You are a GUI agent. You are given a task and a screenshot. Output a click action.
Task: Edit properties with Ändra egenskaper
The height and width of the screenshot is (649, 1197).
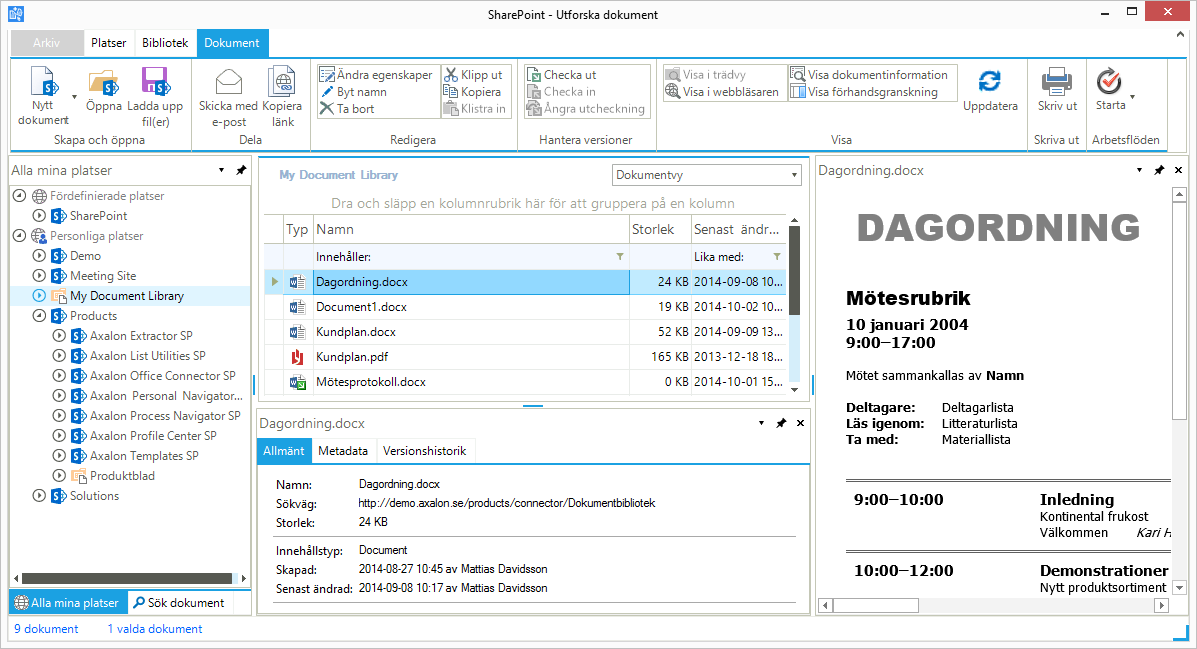pos(376,75)
